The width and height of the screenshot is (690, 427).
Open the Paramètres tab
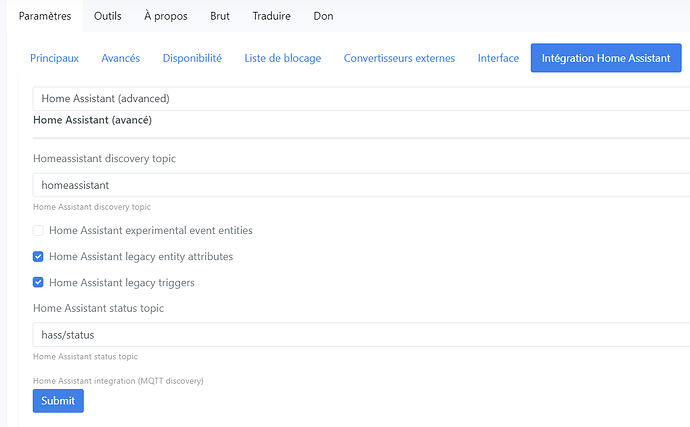tap(45, 16)
